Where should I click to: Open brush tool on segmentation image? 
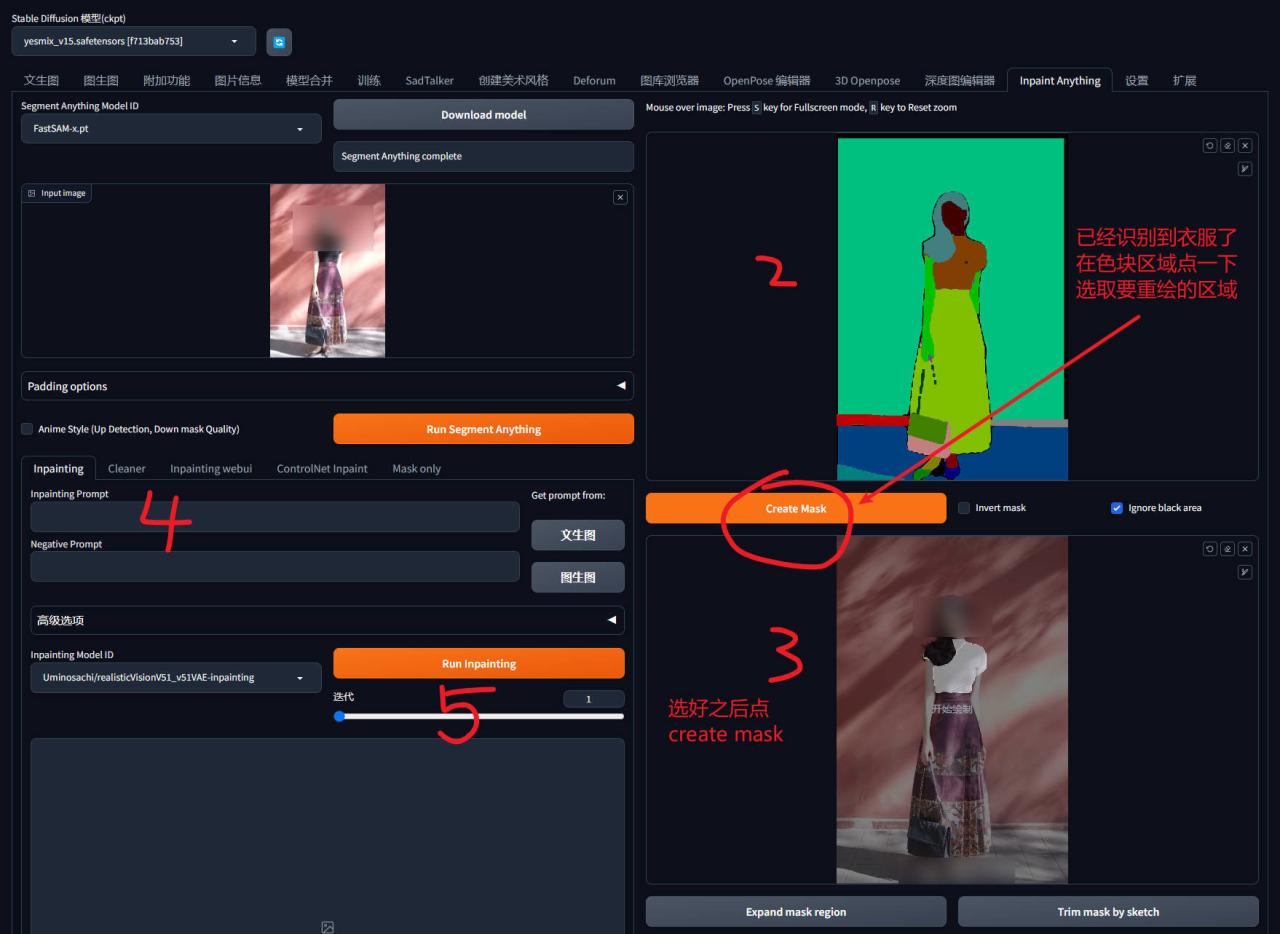pos(1245,169)
